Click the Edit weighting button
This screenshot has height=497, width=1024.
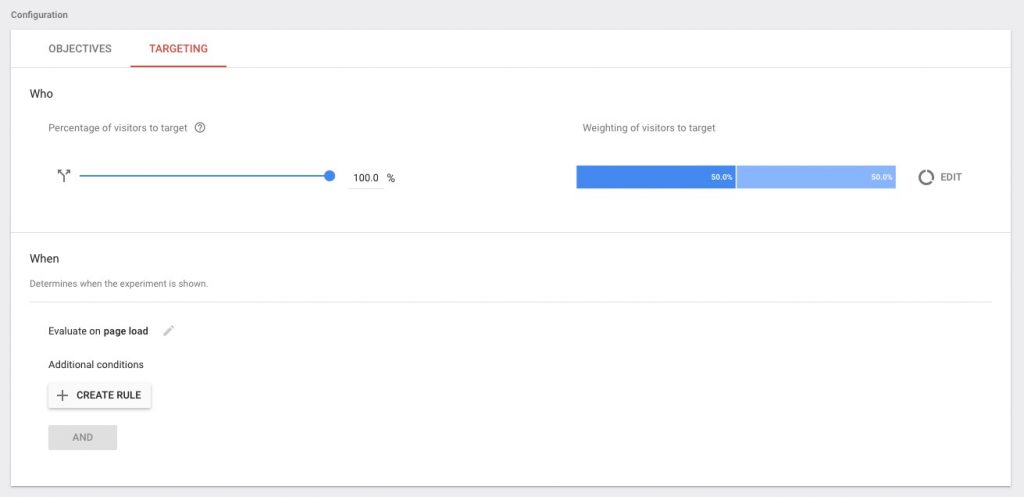pos(940,177)
